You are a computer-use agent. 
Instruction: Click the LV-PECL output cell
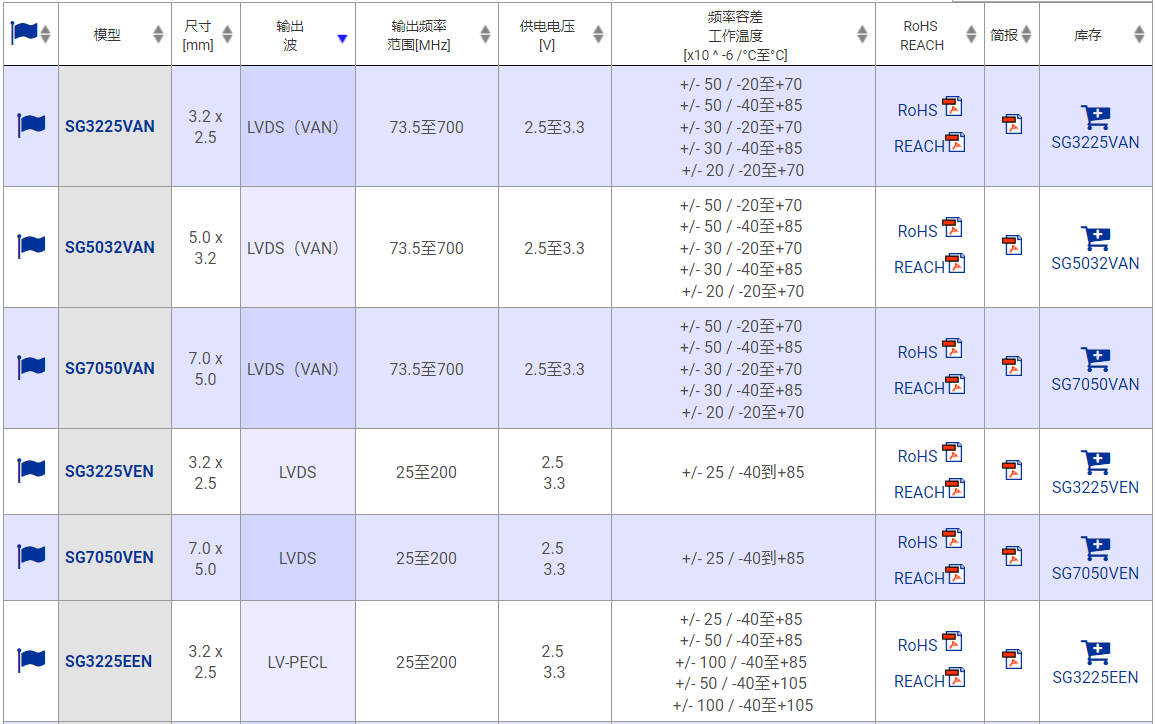[x=297, y=662]
